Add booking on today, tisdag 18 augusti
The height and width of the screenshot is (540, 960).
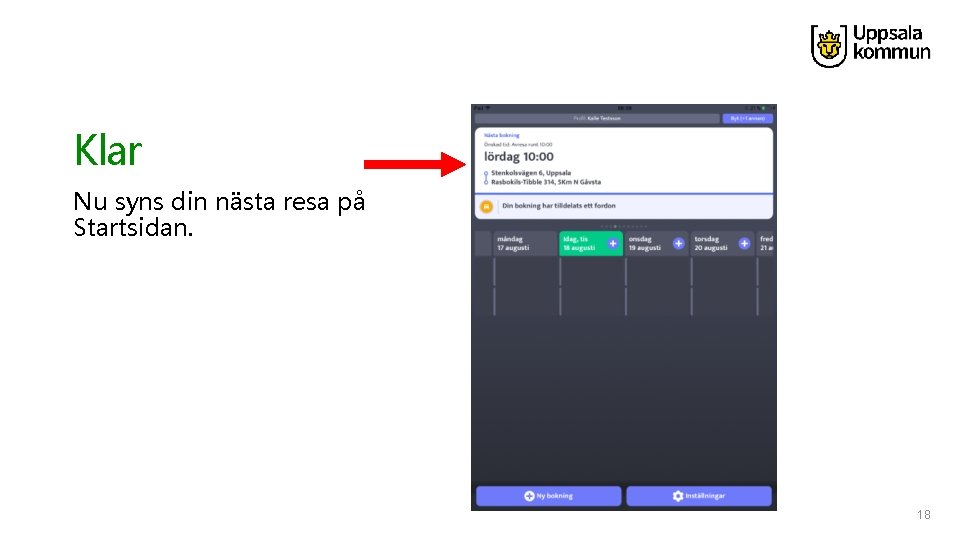613,244
